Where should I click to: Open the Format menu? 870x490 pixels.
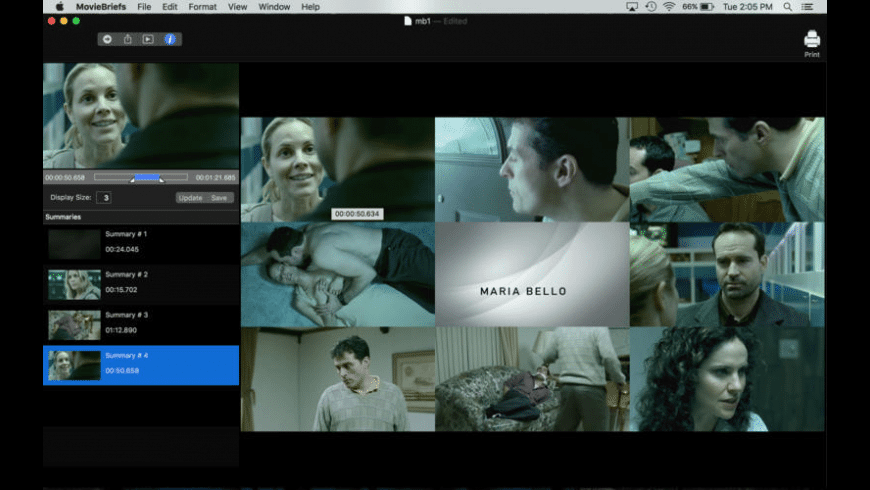point(203,7)
